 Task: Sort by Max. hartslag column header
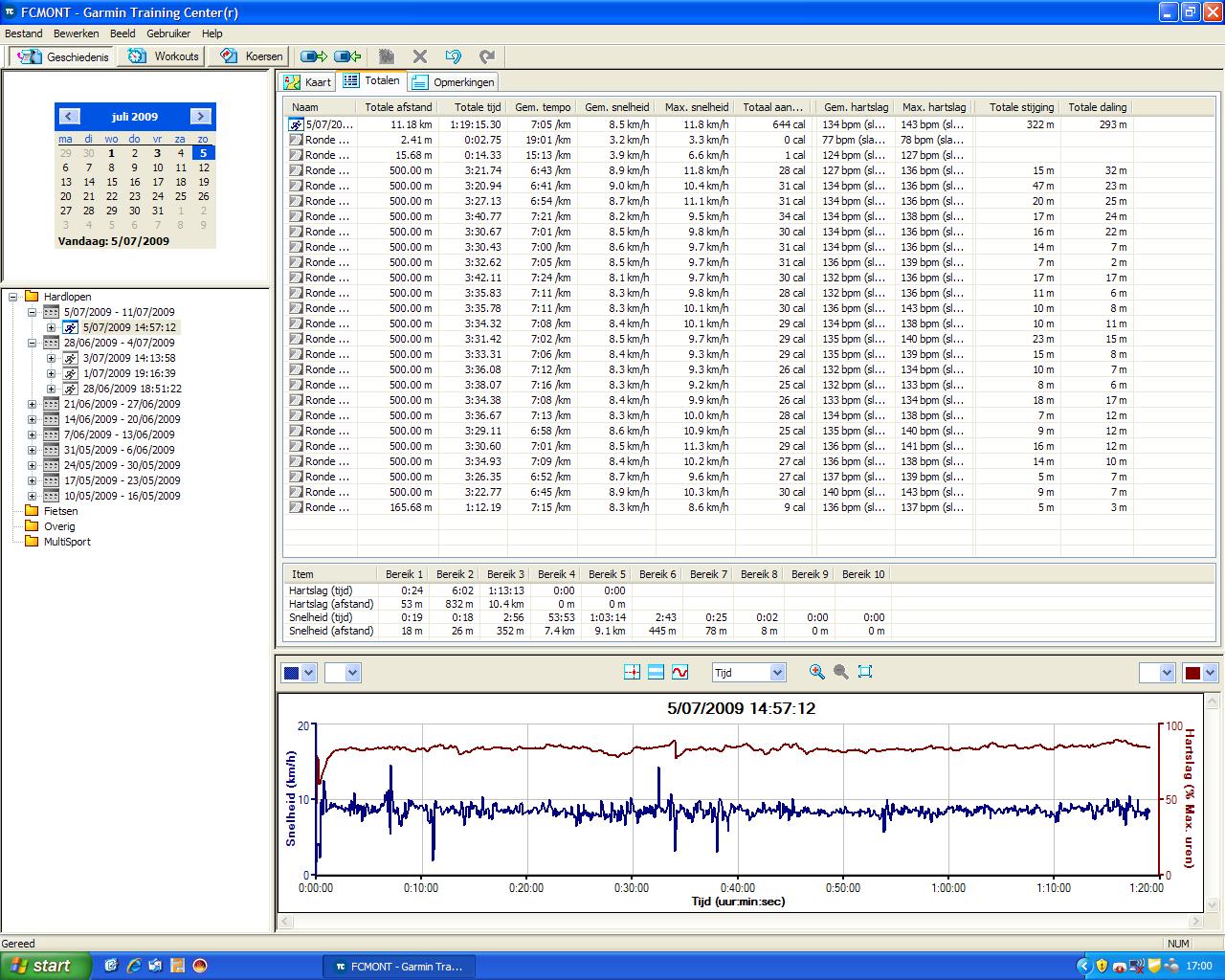pyautogui.click(x=934, y=107)
